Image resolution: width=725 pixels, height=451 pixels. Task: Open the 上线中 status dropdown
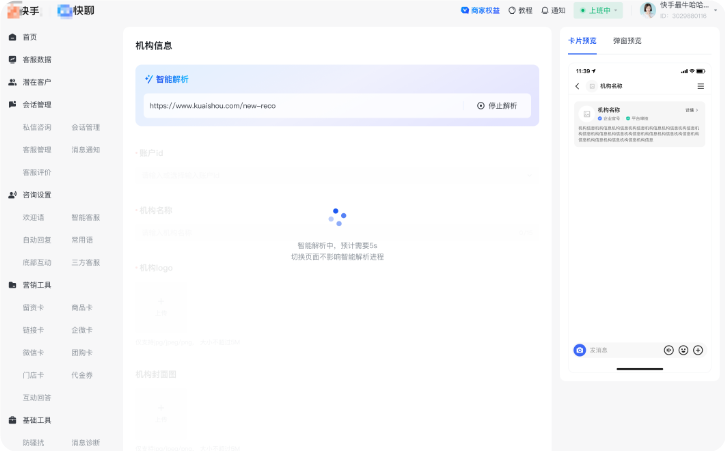coord(598,11)
